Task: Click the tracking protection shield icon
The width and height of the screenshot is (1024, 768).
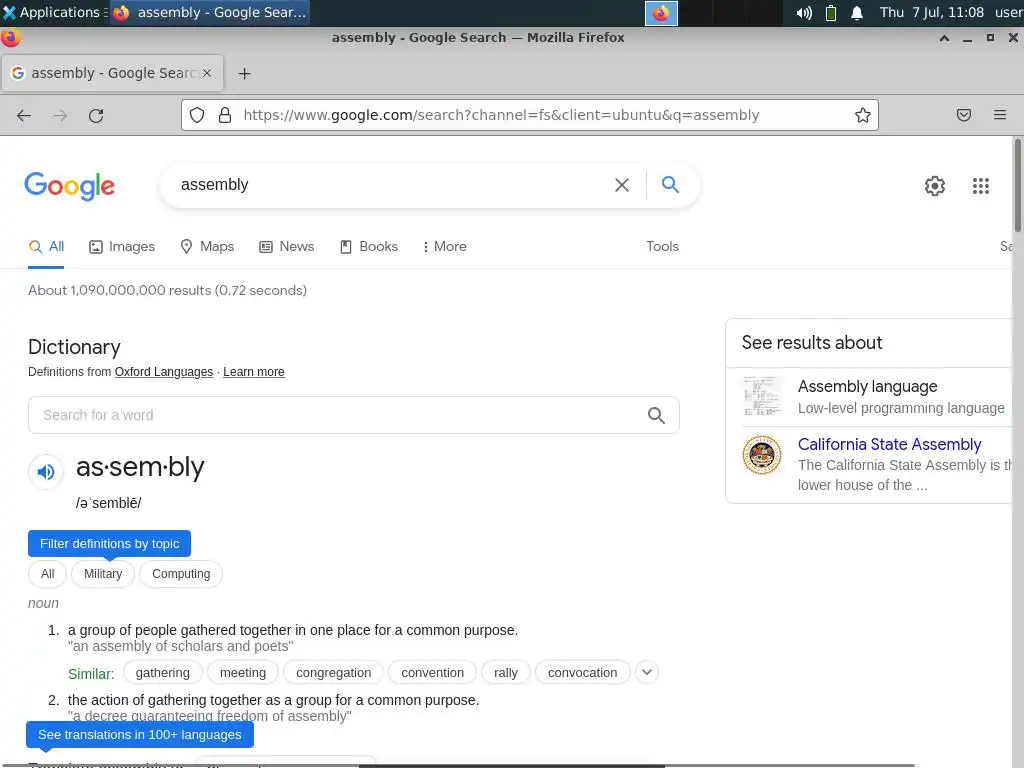Action: click(197, 116)
